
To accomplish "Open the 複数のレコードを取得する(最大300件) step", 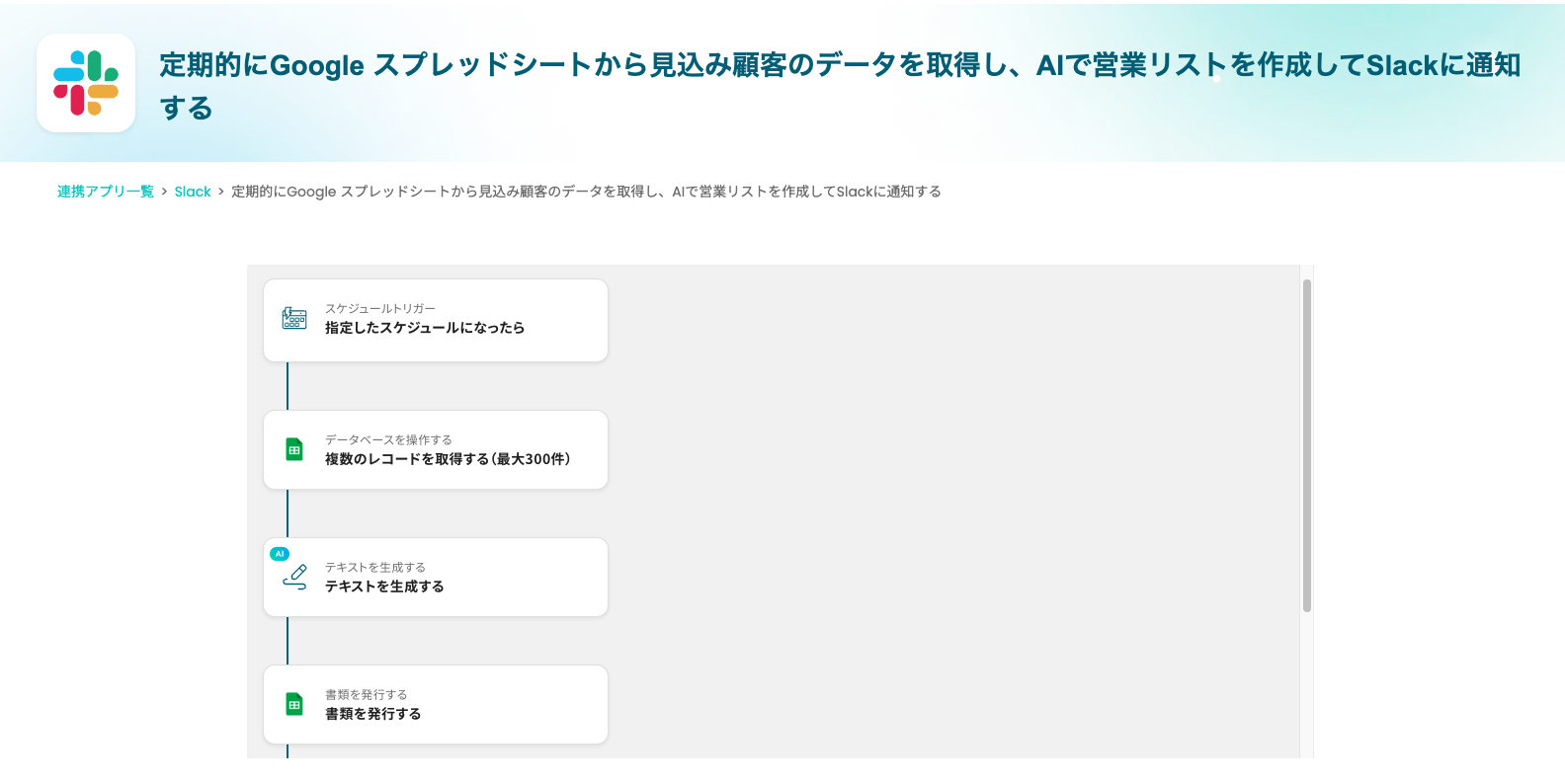I will click(x=448, y=459).
